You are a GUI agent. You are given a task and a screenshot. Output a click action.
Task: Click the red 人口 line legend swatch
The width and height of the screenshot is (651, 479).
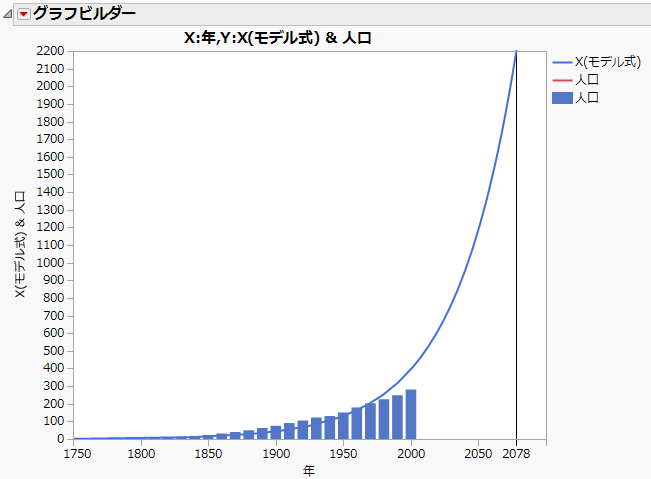[562, 80]
